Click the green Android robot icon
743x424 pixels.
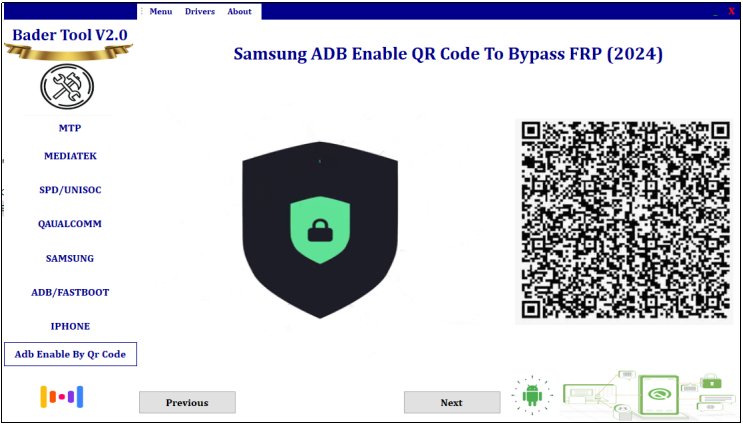pyautogui.click(x=532, y=395)
